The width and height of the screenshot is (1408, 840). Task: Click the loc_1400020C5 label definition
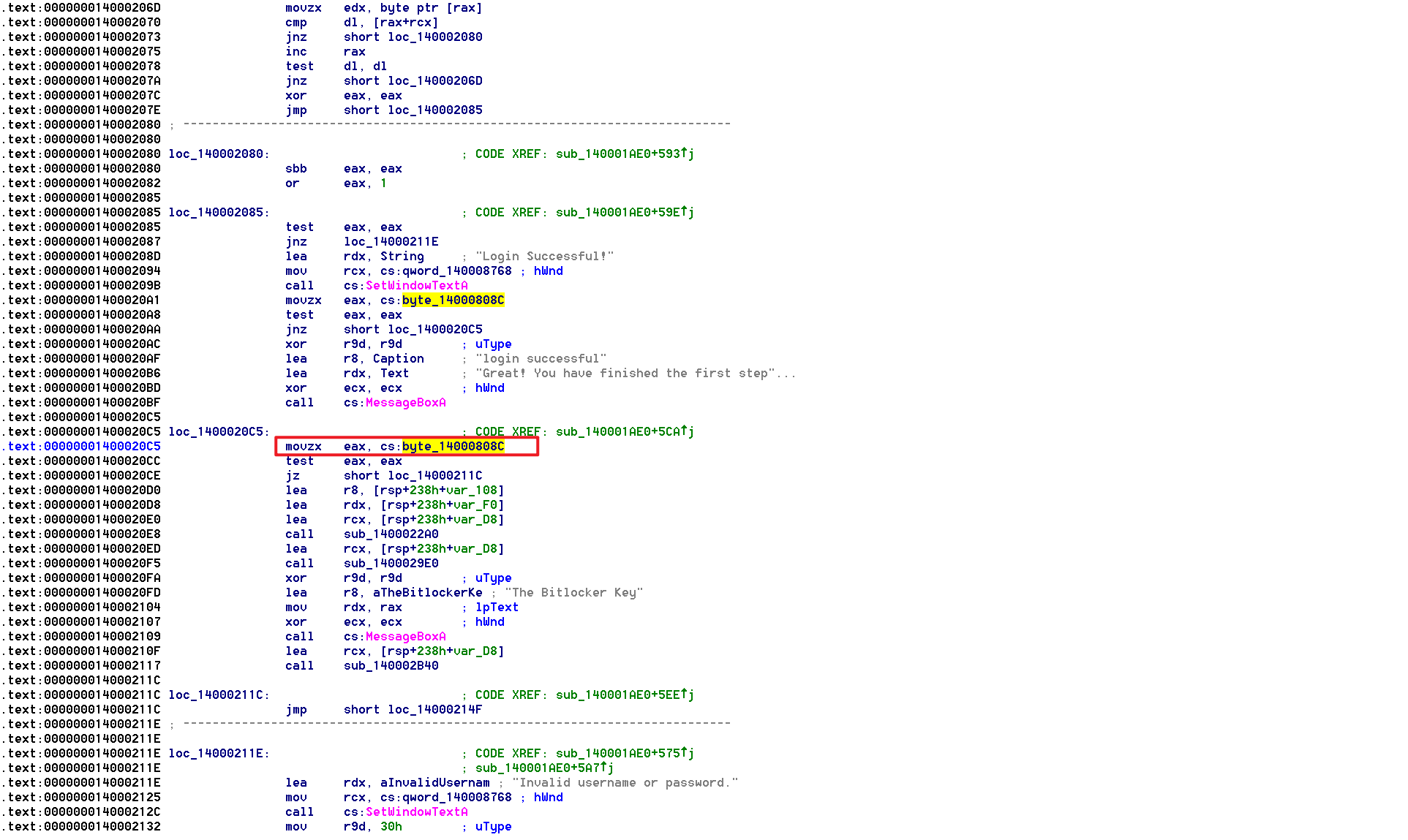click(218, 431)
